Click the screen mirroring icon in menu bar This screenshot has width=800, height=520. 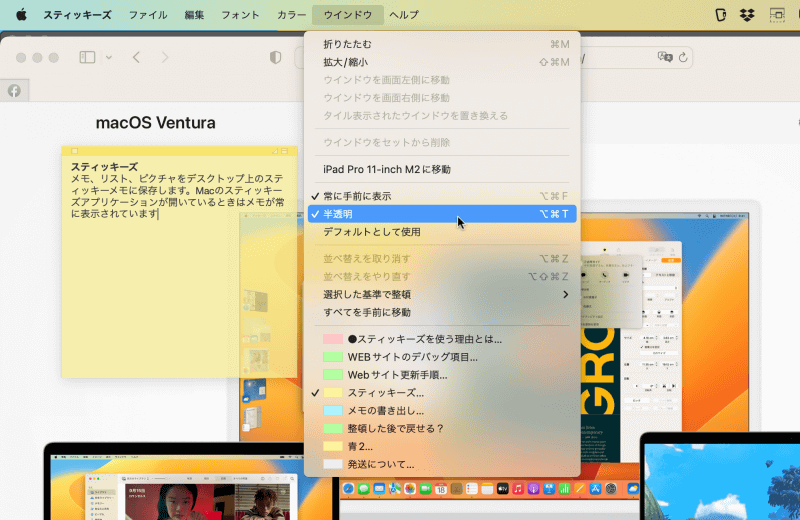pos(777,15)
